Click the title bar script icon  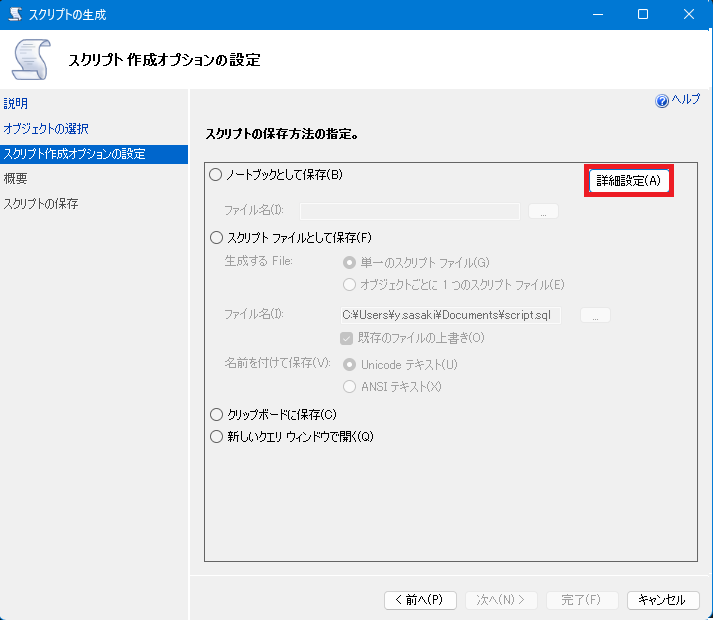click(x=15, y=14)
